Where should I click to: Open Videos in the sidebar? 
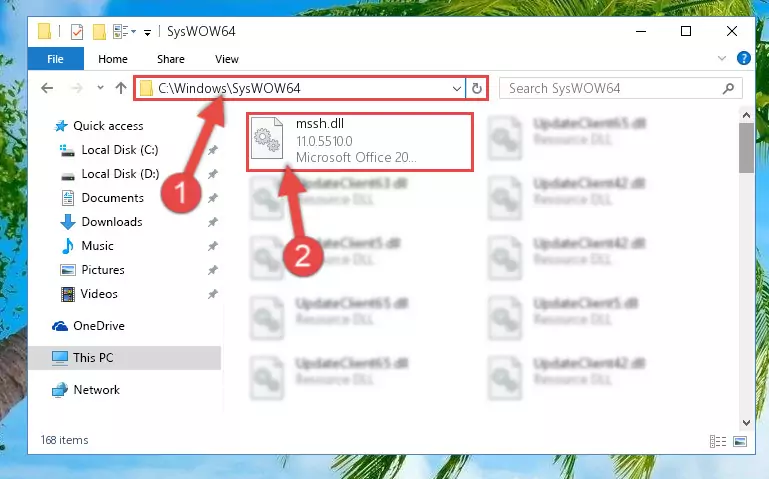pos(89,294)
